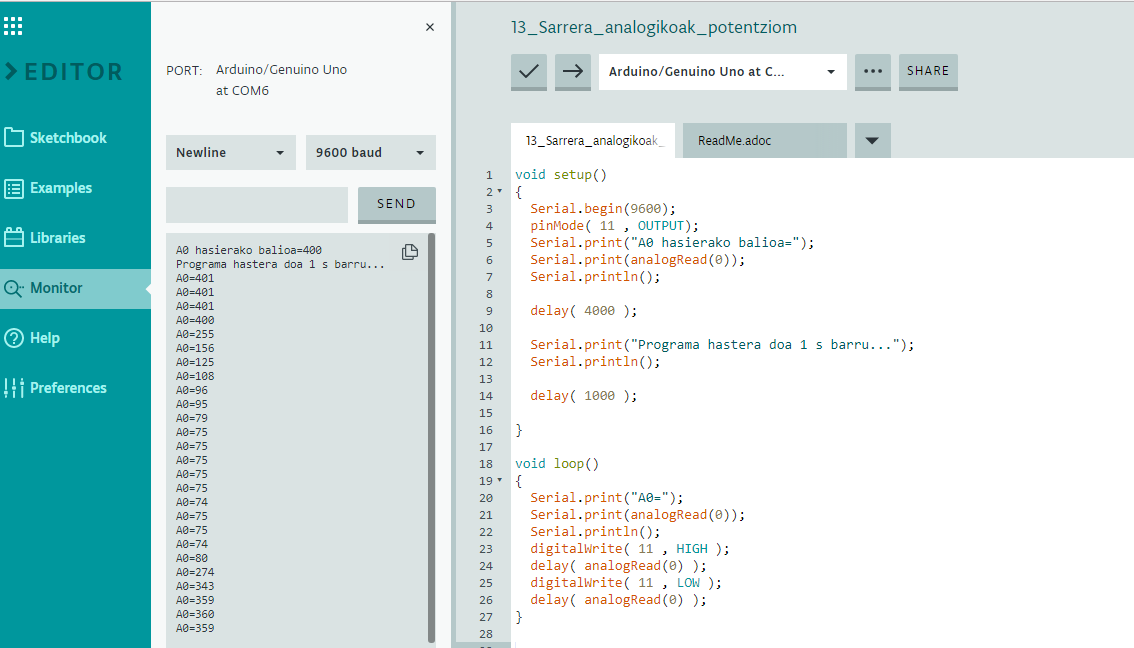Open the Help section
Screen dimensions: 1134x648
[x=32, y=338]
